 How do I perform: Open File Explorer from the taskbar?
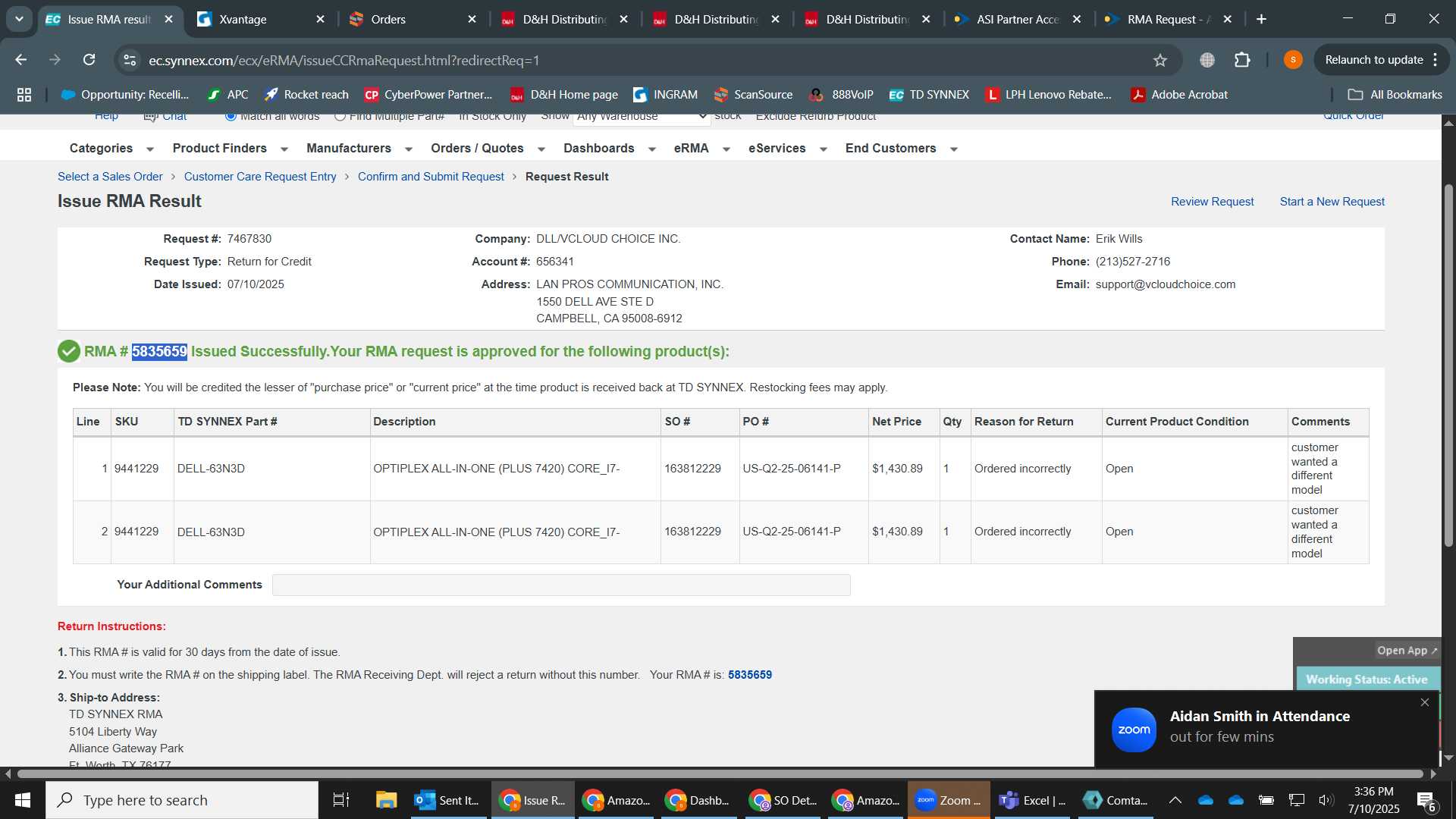coord(386,800)
